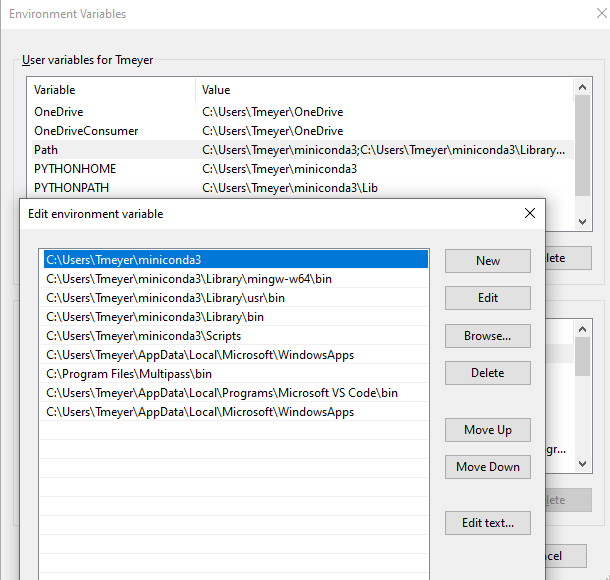Select the miniconda3\Library\usr\bin path entry
This screenshot has height=580, width=610.
point(165,298)
